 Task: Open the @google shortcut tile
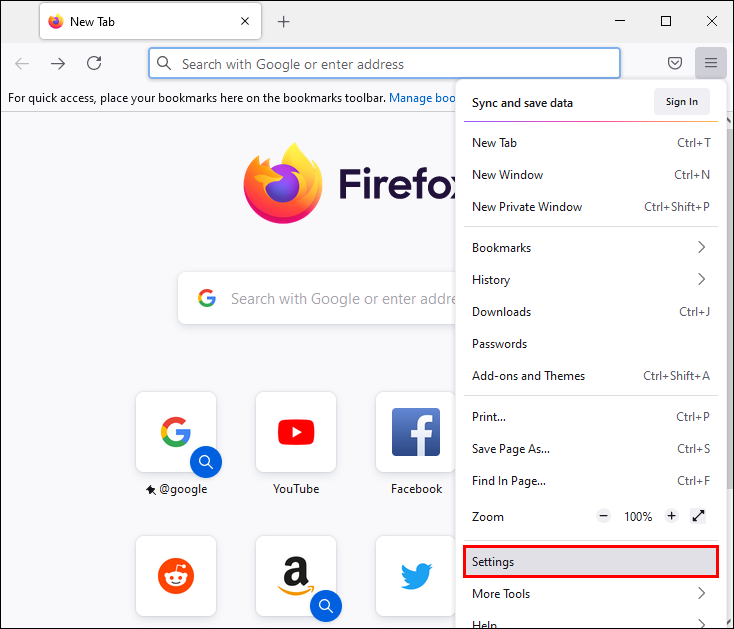(x=176, y=432)
